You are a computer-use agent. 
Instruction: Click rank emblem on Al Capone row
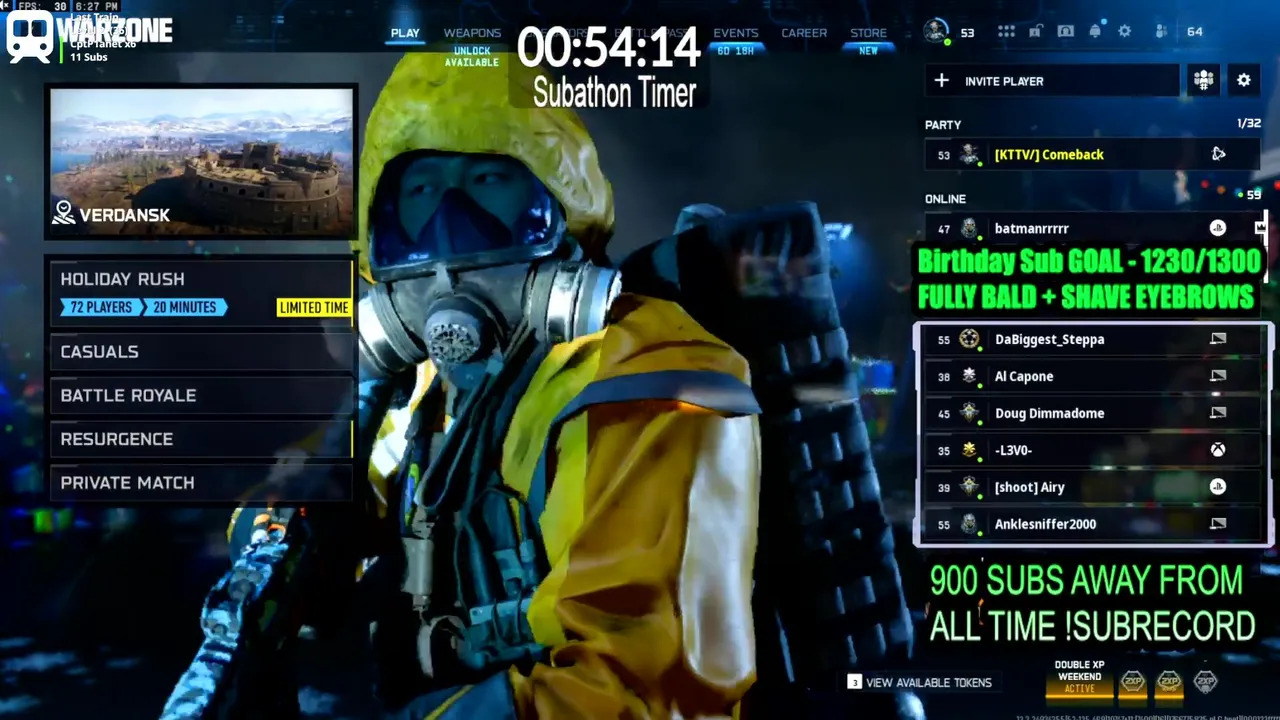tap(969, 376)
